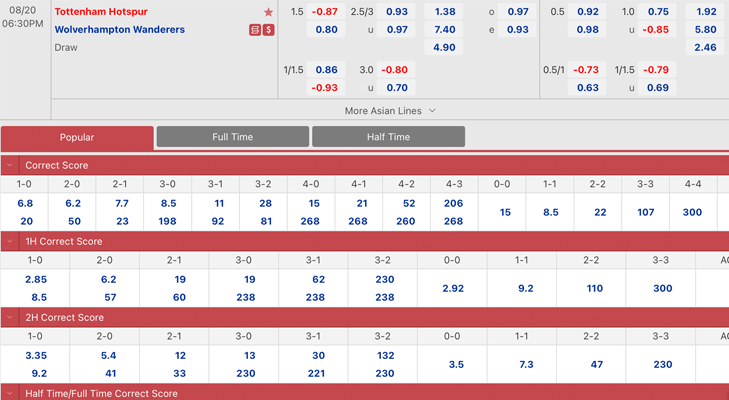Select Tottenham win odds 1.38
This screenshot has height=400, width=729.
[x=444, y=12]
